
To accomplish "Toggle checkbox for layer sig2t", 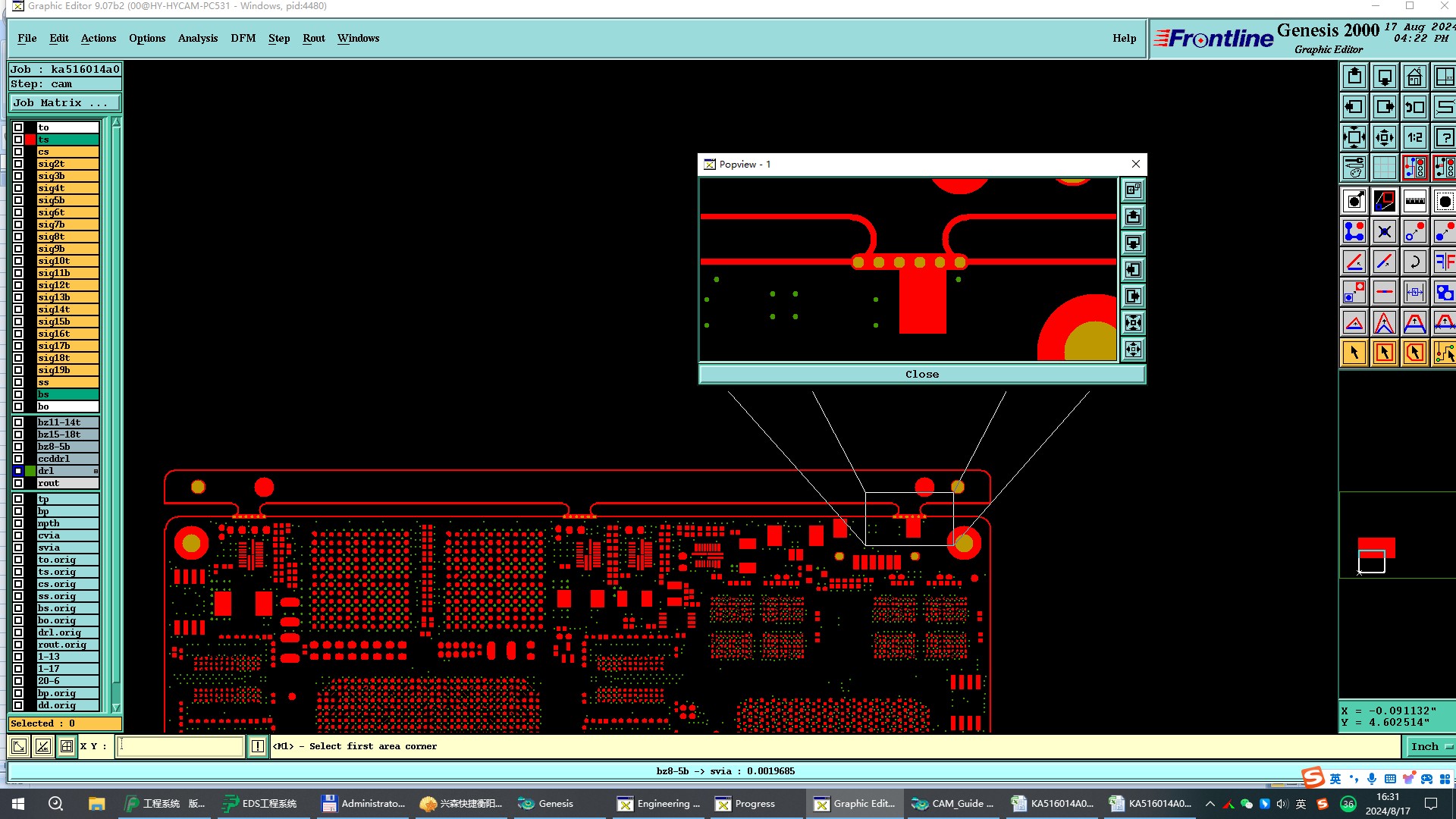I will (x=18, y=164).
